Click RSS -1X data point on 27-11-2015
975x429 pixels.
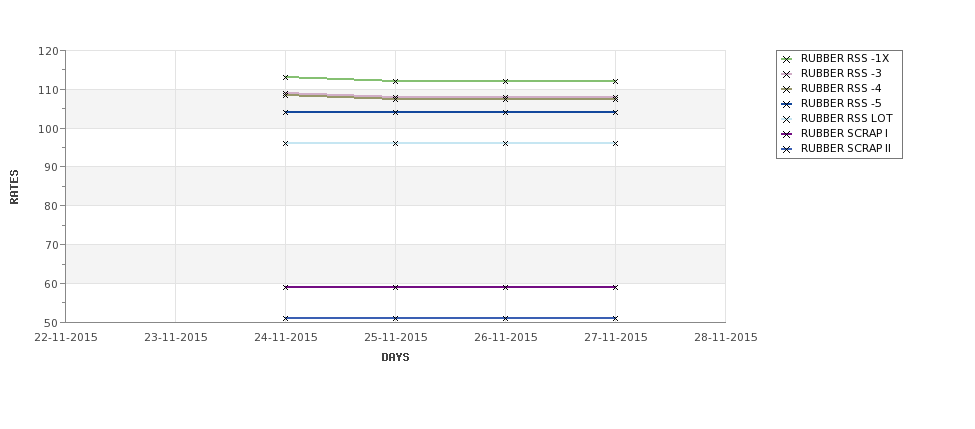615,81
